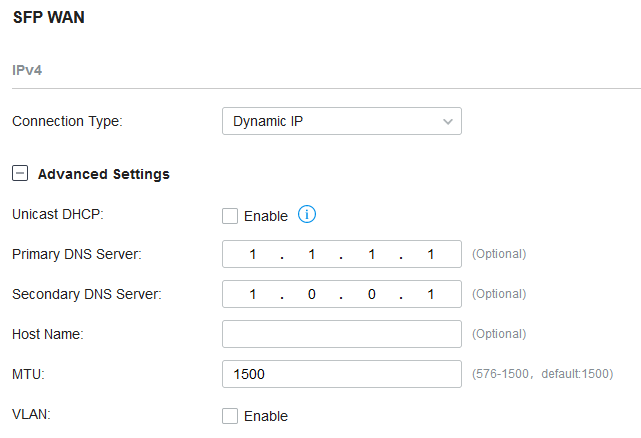641x438 pixels.
Task: Enable the VLAN checkbox
Action: point(230,416)
